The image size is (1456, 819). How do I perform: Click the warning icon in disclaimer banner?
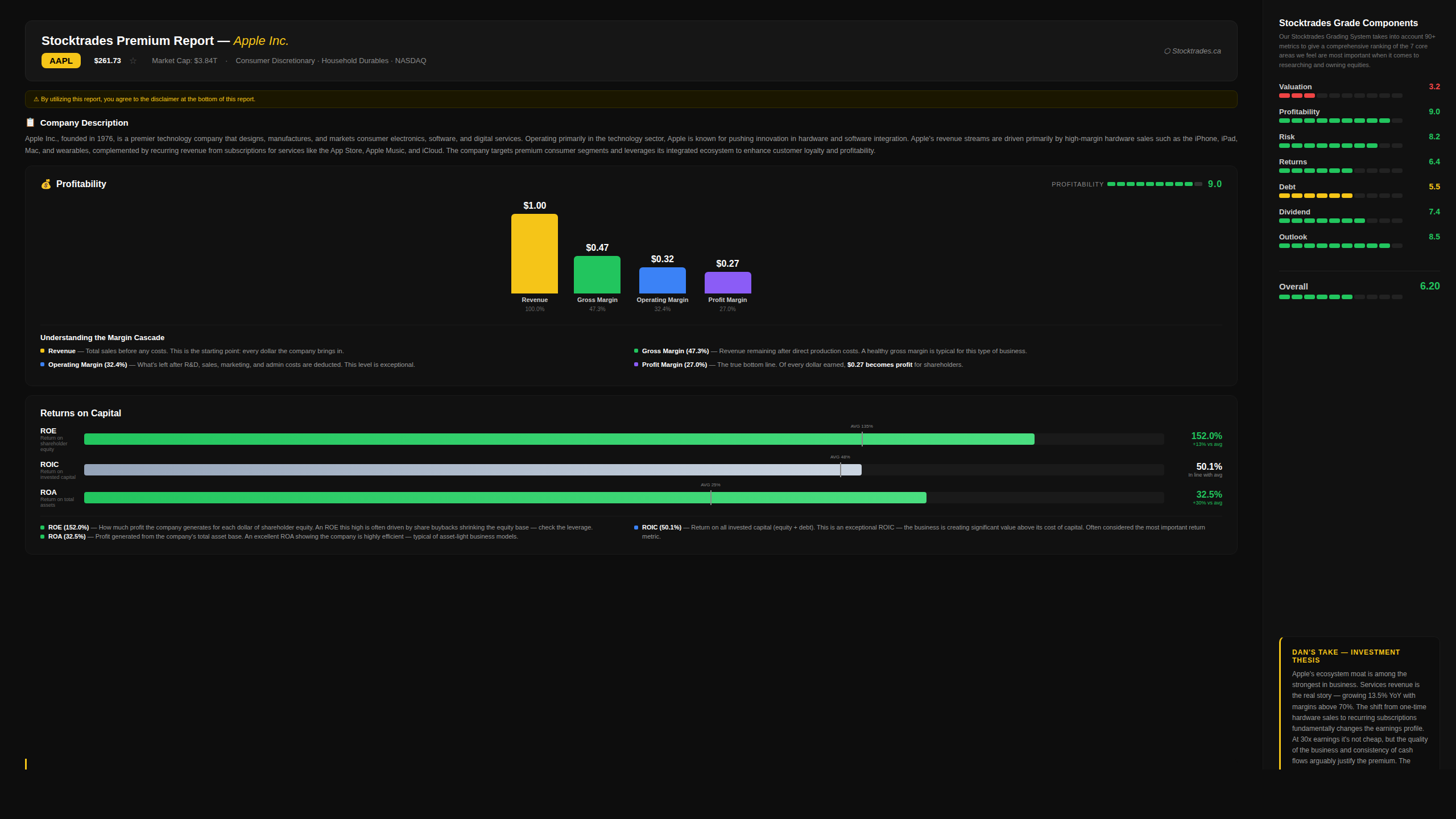pyautogui.click(x=36, y=100)
